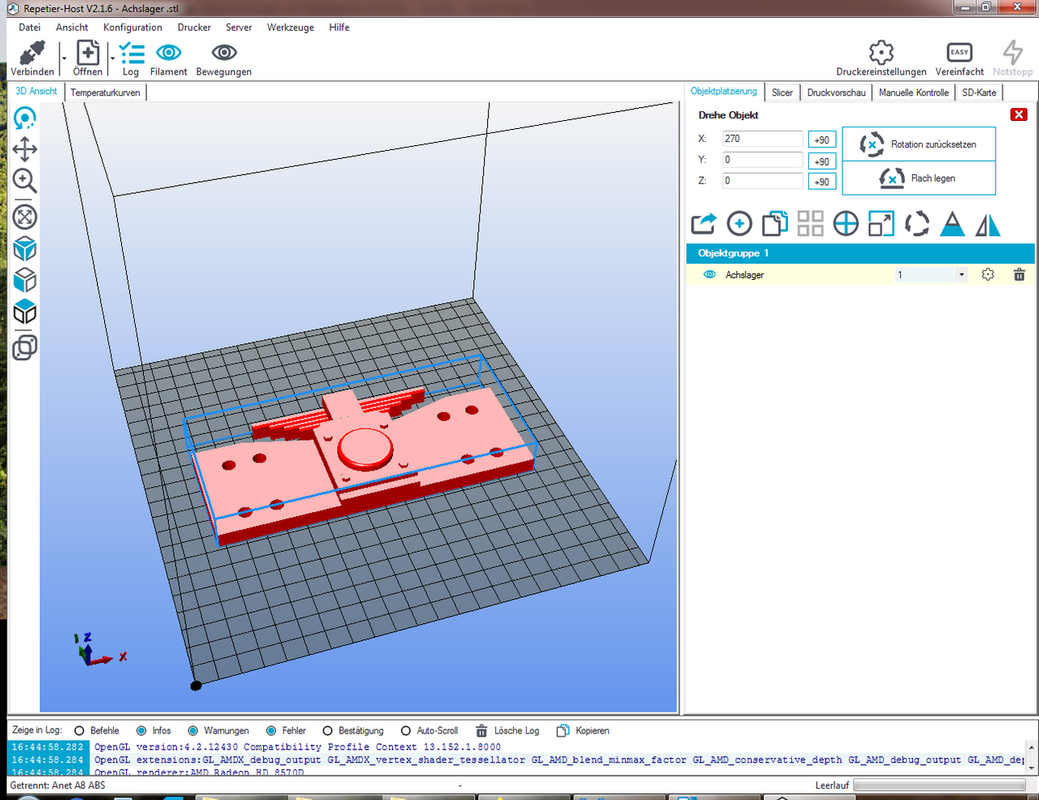Screen dimensions: 1039x800
Task: Activate the move viewpoint tool
Action: click(x=25, y=149)
